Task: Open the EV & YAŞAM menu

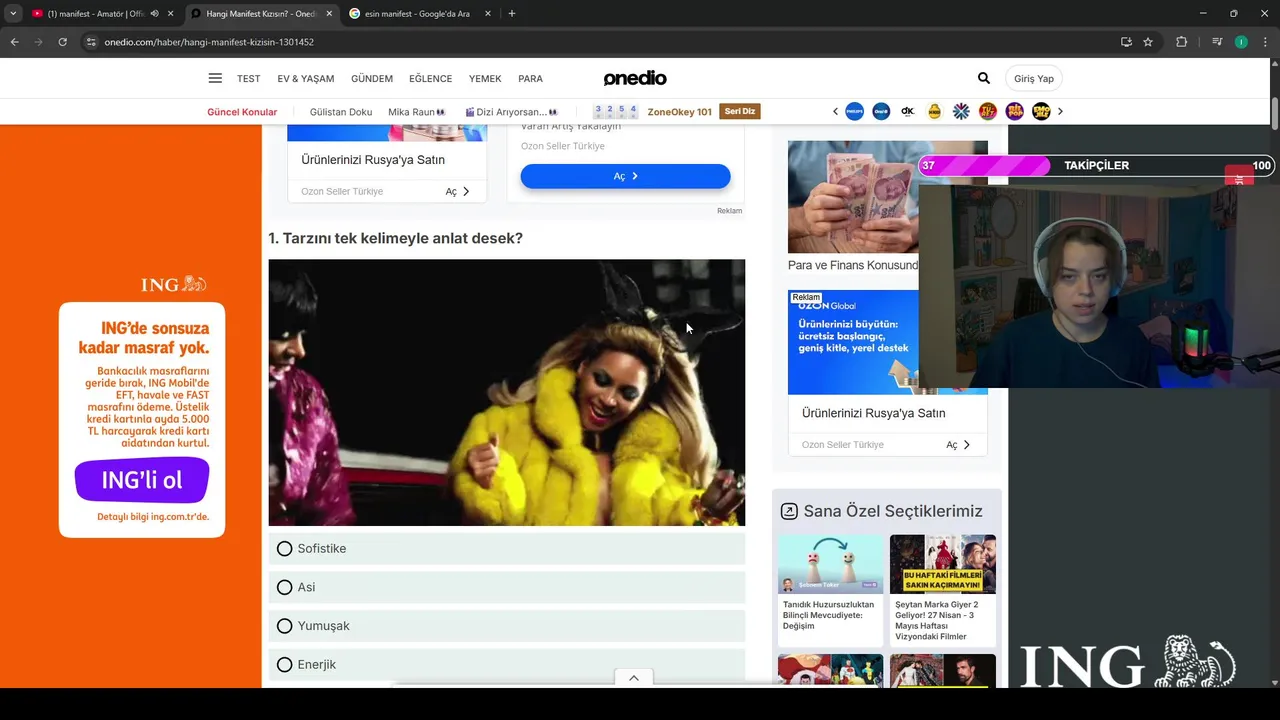Action: click(x=306, y=79)
